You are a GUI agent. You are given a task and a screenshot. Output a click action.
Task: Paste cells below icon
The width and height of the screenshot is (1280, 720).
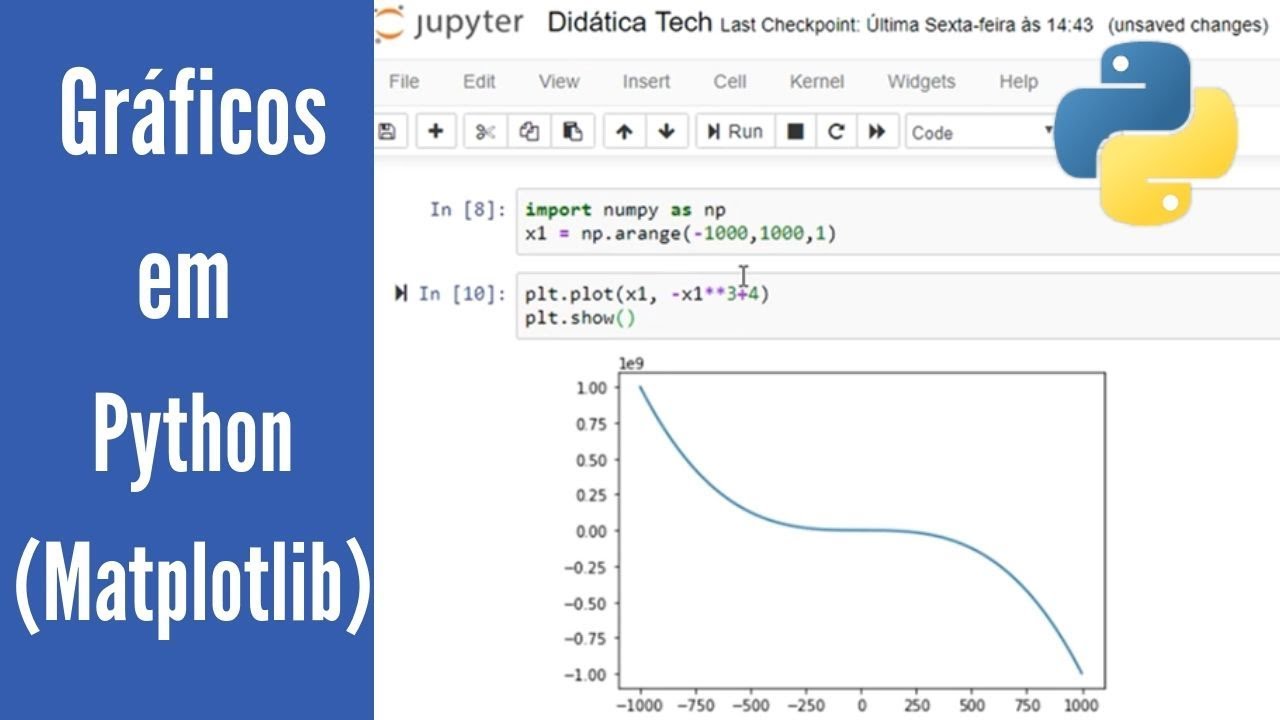572,131
